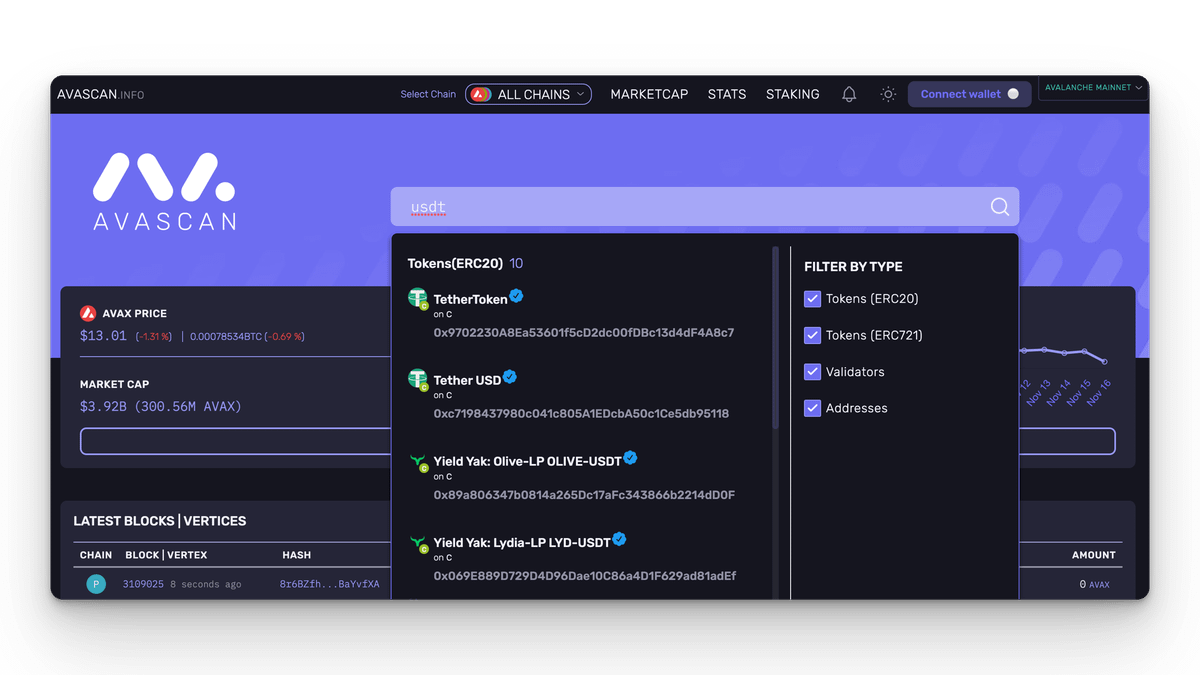Screen dimensions: 1200x675
Task: Click the TetherToken token icon
Action: tap(418, 299)
